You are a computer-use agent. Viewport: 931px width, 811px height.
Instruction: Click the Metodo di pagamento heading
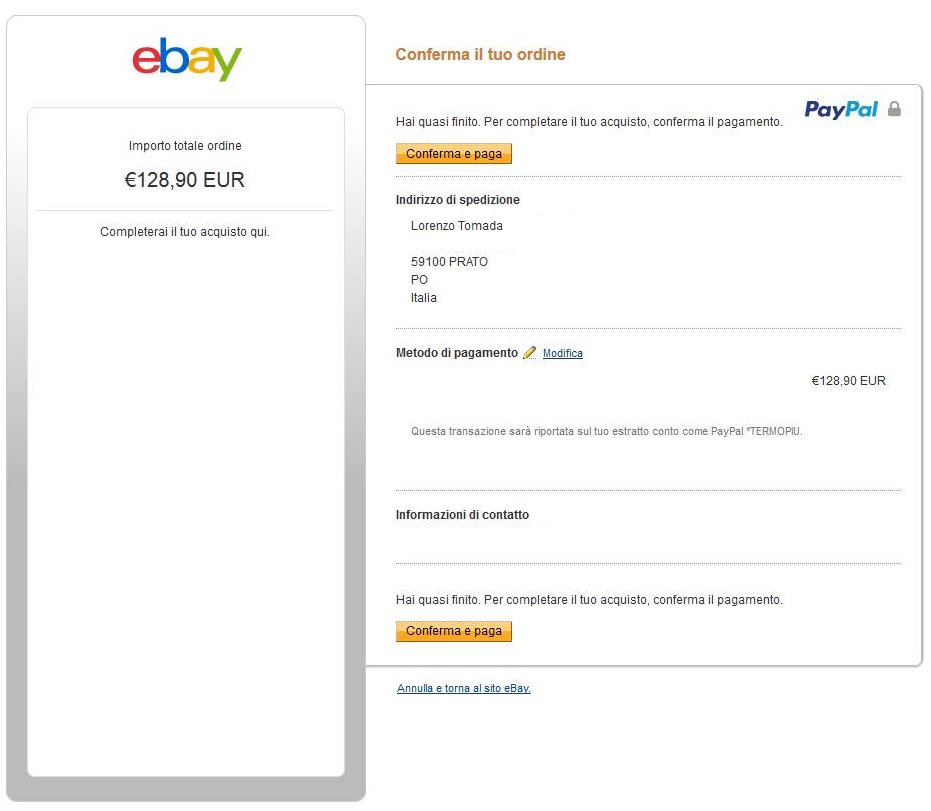[457, 353]
